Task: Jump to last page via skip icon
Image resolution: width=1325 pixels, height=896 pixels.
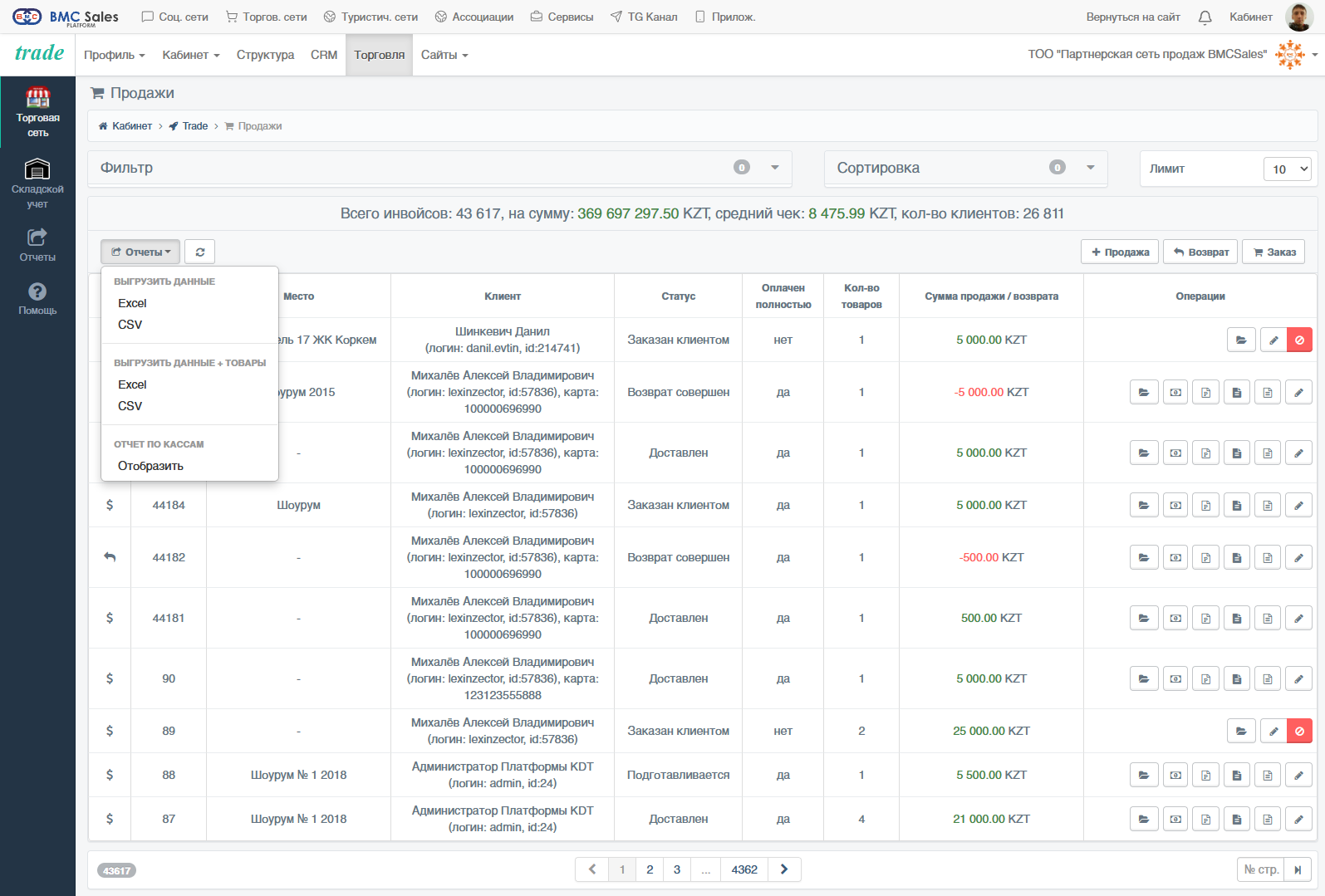Action: [x=1298, y=869]
